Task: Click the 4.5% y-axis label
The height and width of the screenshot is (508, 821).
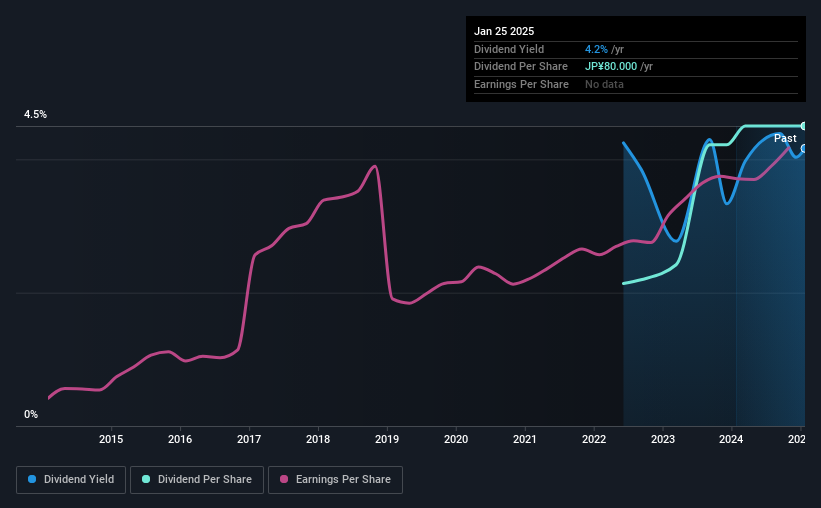Action: 36,115
